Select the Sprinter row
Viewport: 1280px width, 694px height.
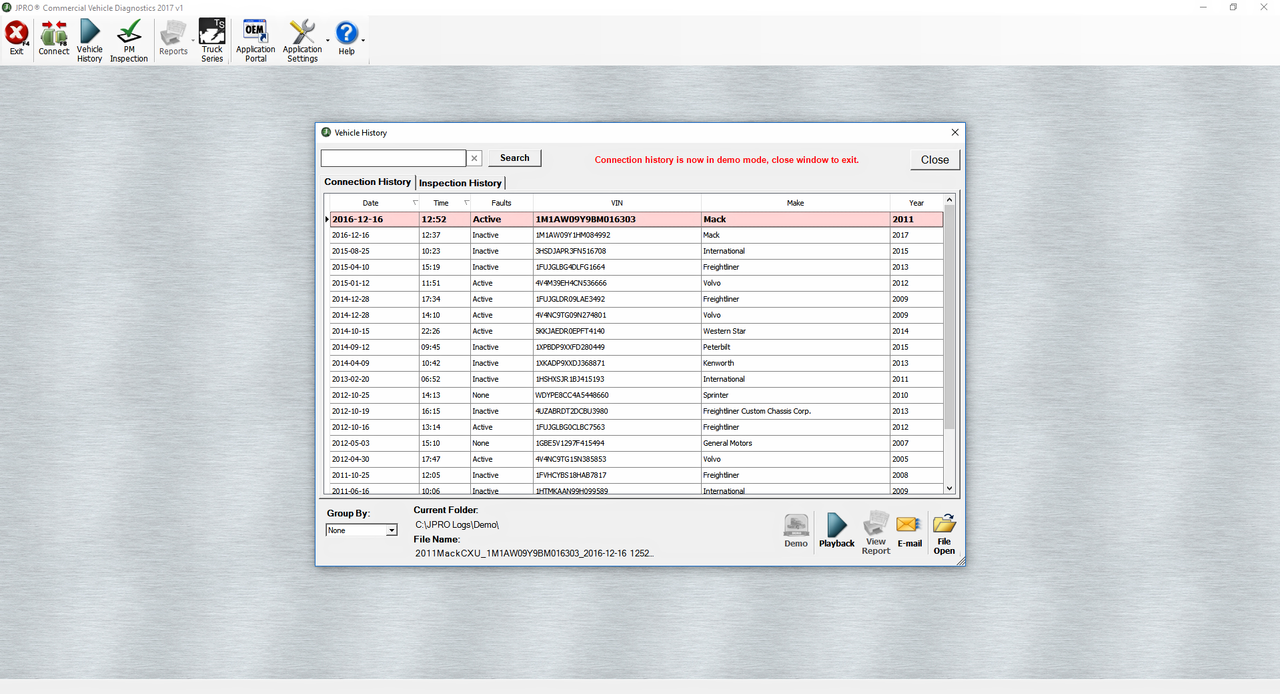635,395
